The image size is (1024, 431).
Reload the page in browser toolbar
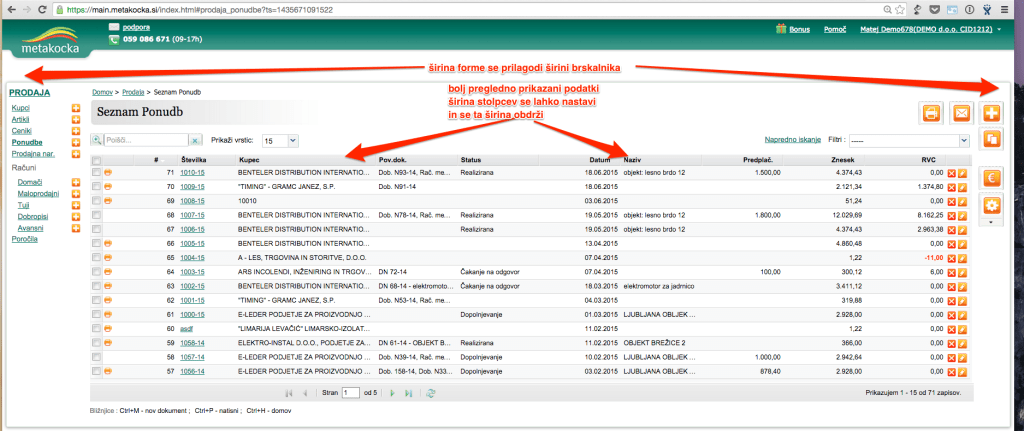coord(42,10)
